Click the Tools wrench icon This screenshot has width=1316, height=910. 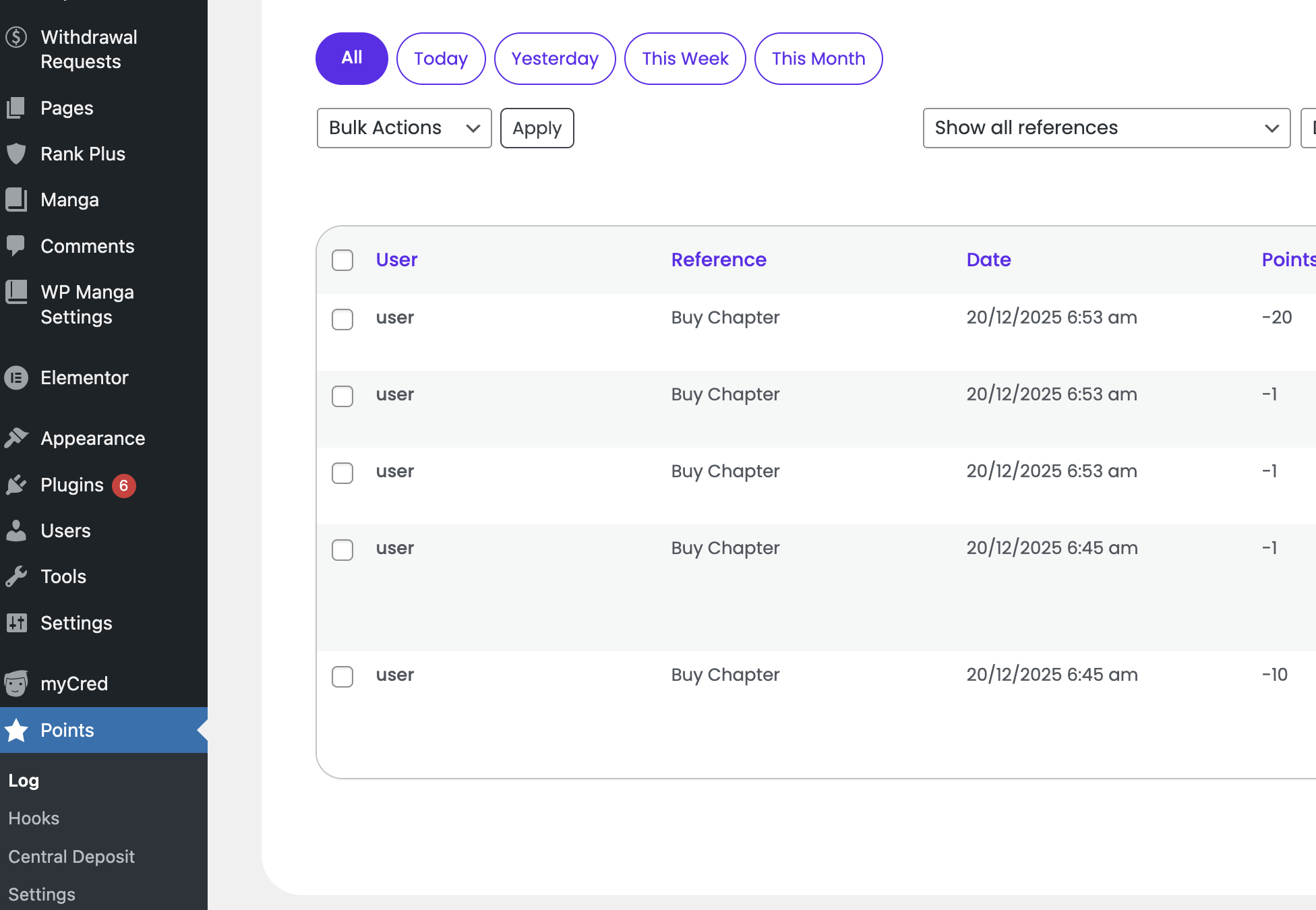[x=16, y=576]
